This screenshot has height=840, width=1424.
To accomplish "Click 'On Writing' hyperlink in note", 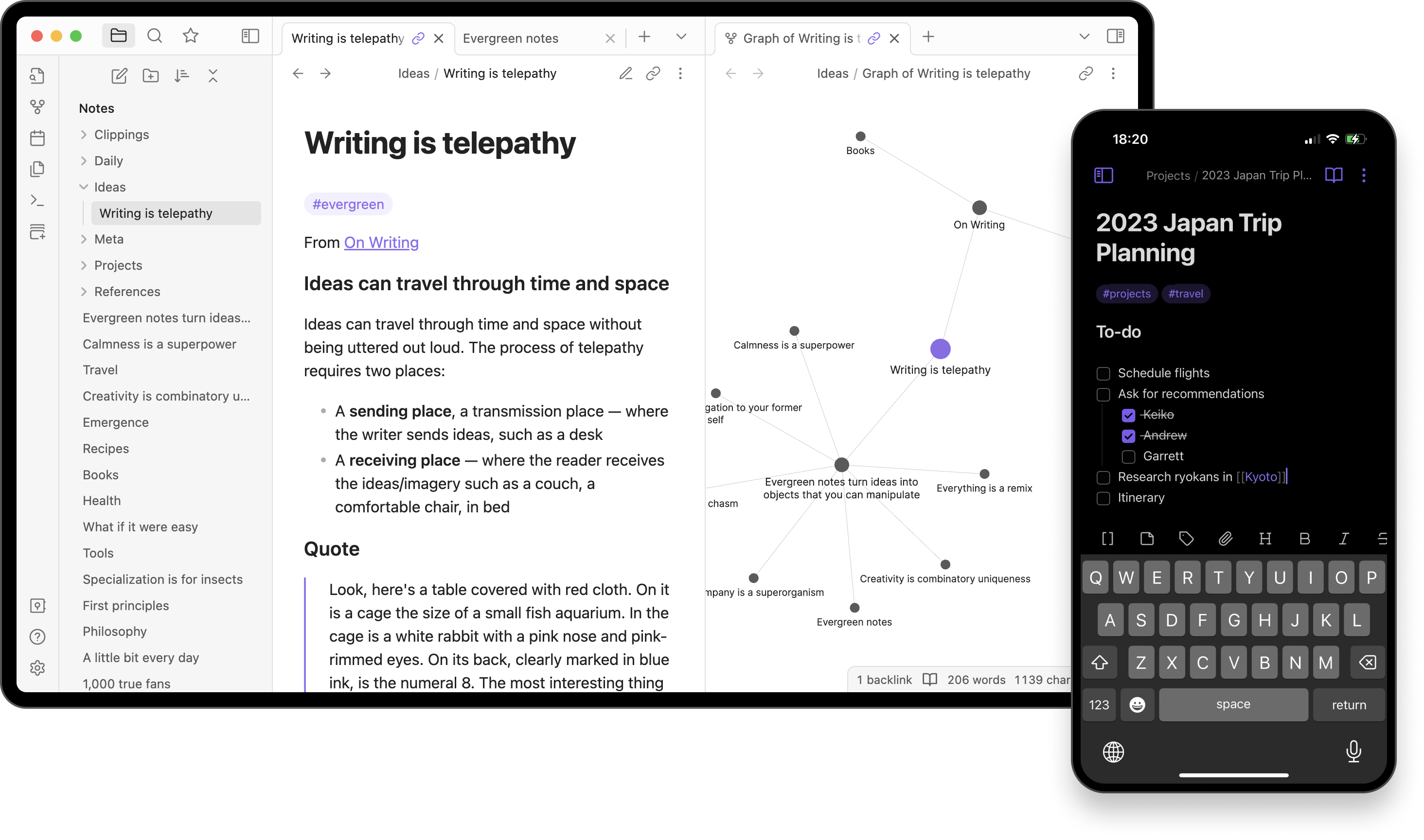I will [x=381, y=242].
